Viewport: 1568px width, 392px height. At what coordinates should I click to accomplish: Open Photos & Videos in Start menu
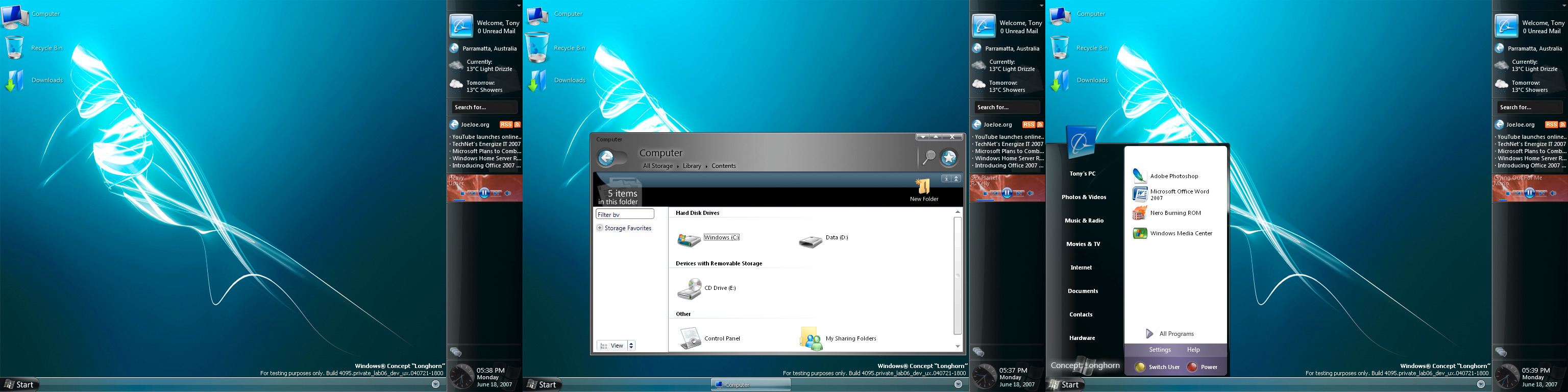pos(1084,197)
